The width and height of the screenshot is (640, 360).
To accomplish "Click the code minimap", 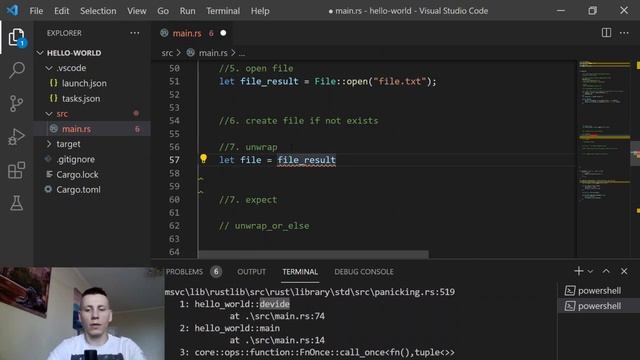I will pyautogui.click(x=604, y=159).
